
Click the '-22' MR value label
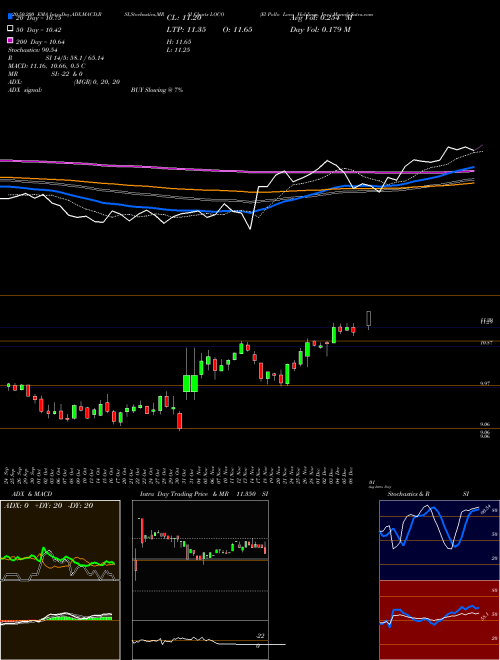pos(260,636)
